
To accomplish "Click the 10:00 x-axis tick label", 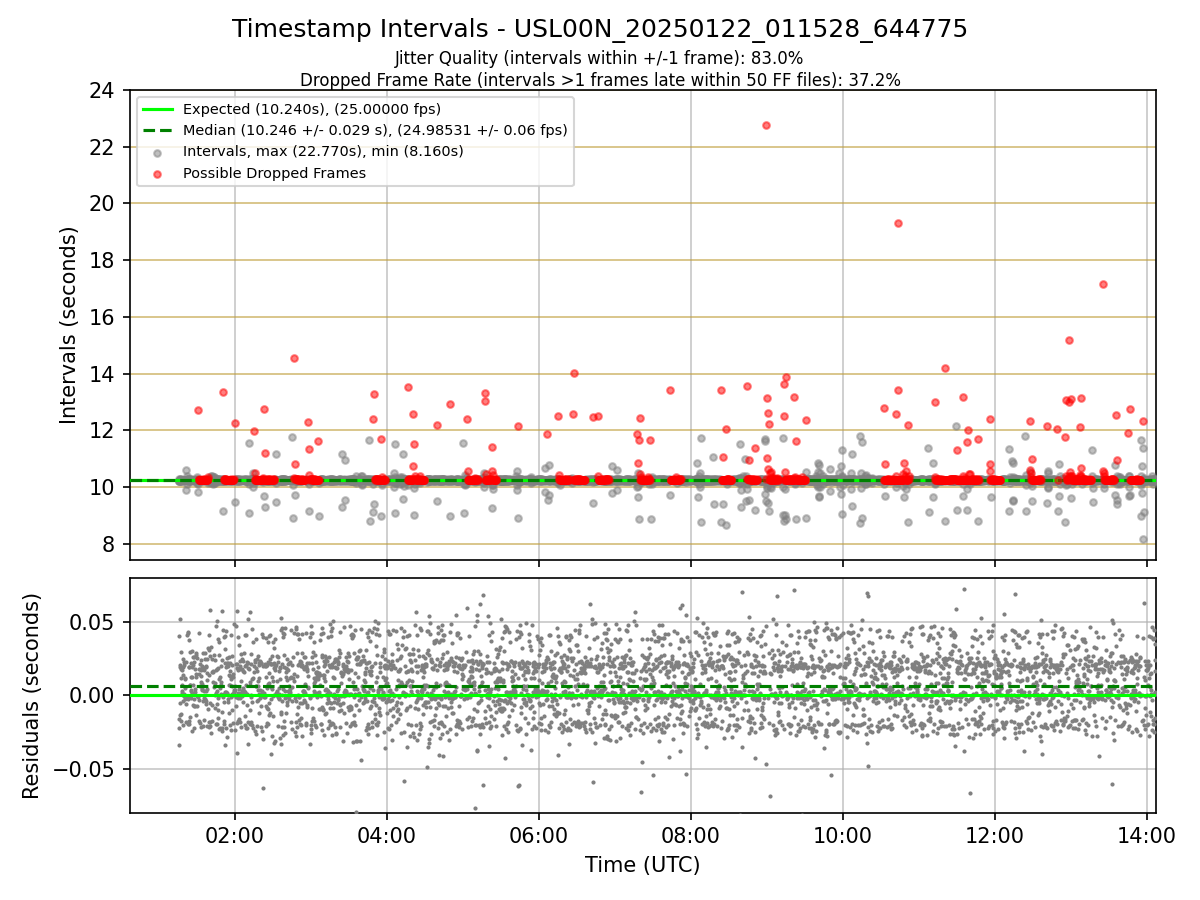I will pyautogui.click(x=843, y=835).
